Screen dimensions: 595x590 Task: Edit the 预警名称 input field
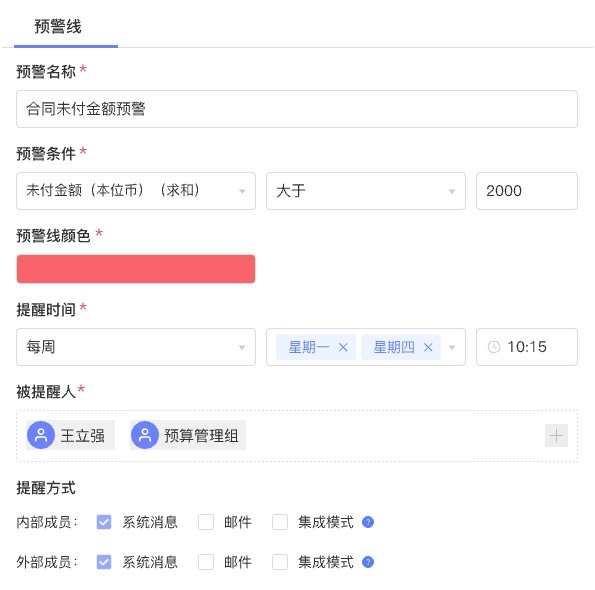click(297, 109)
